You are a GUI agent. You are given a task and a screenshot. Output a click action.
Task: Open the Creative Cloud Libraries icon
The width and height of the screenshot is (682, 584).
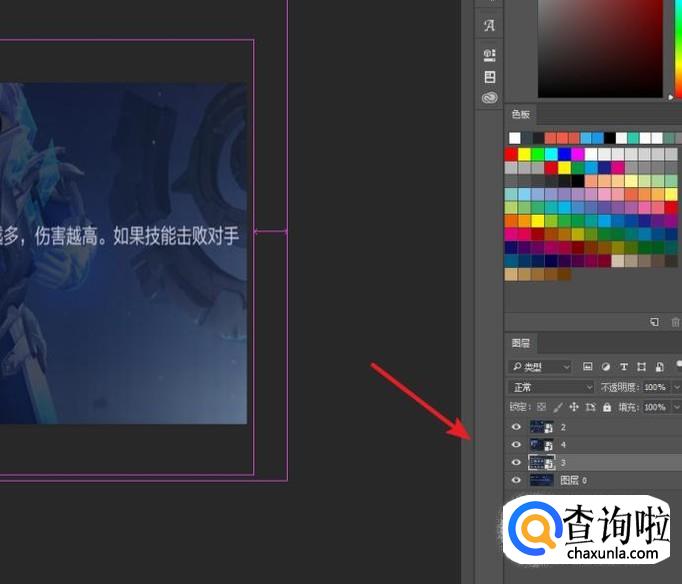coord(490,97)
